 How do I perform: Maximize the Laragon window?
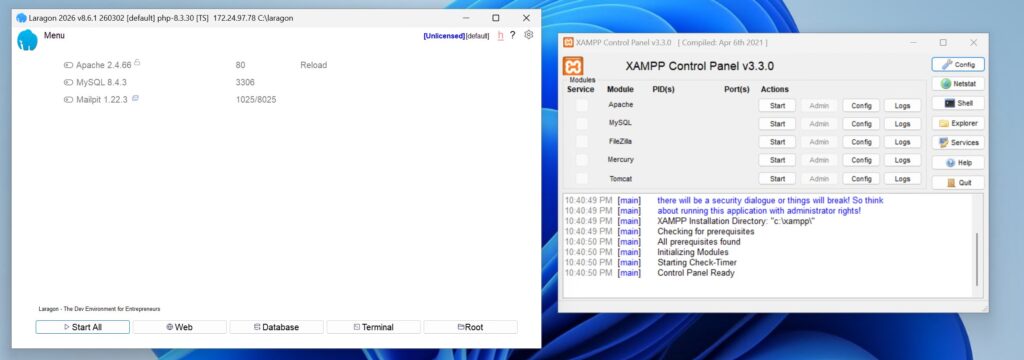496,18
